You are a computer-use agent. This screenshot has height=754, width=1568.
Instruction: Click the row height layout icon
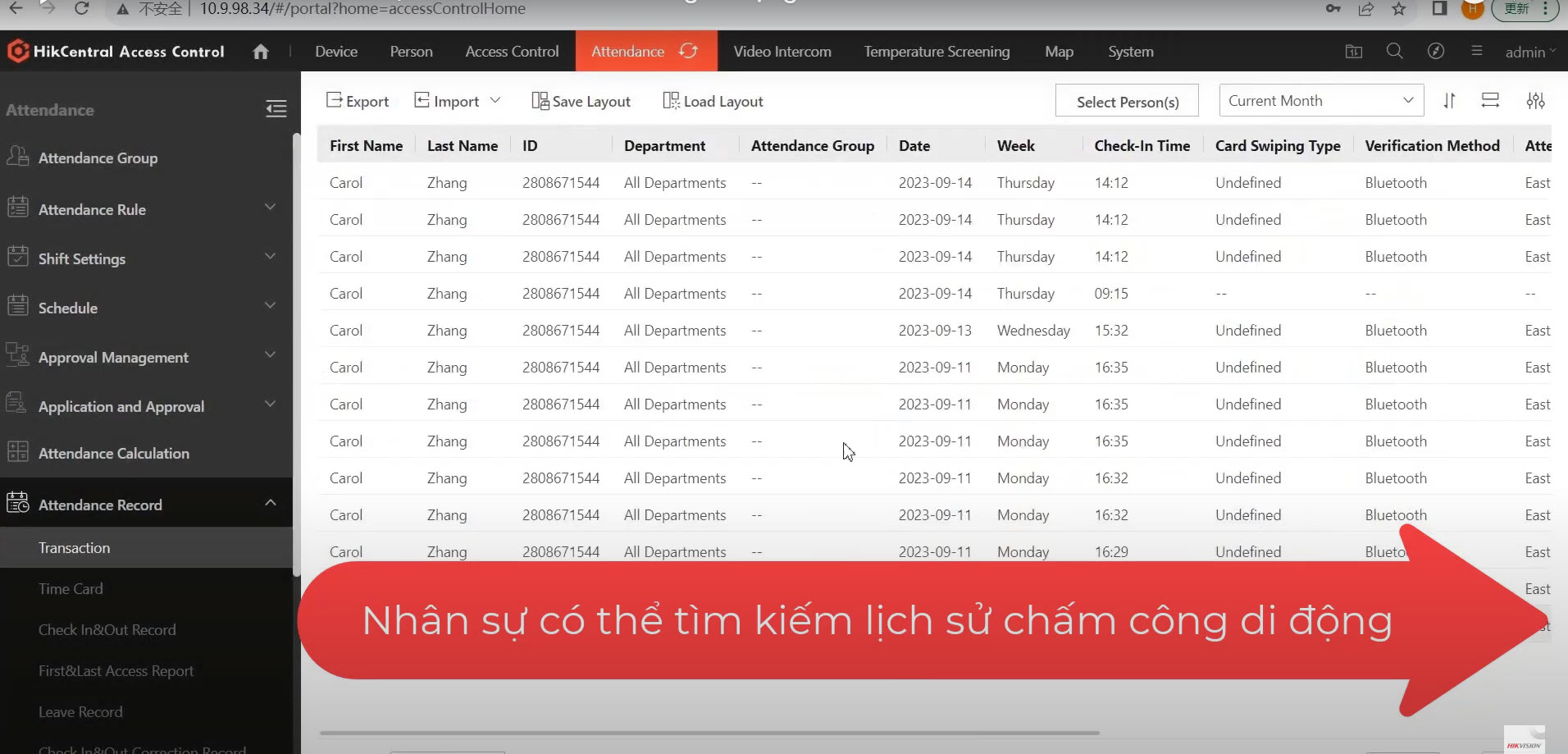(1490, 100)
